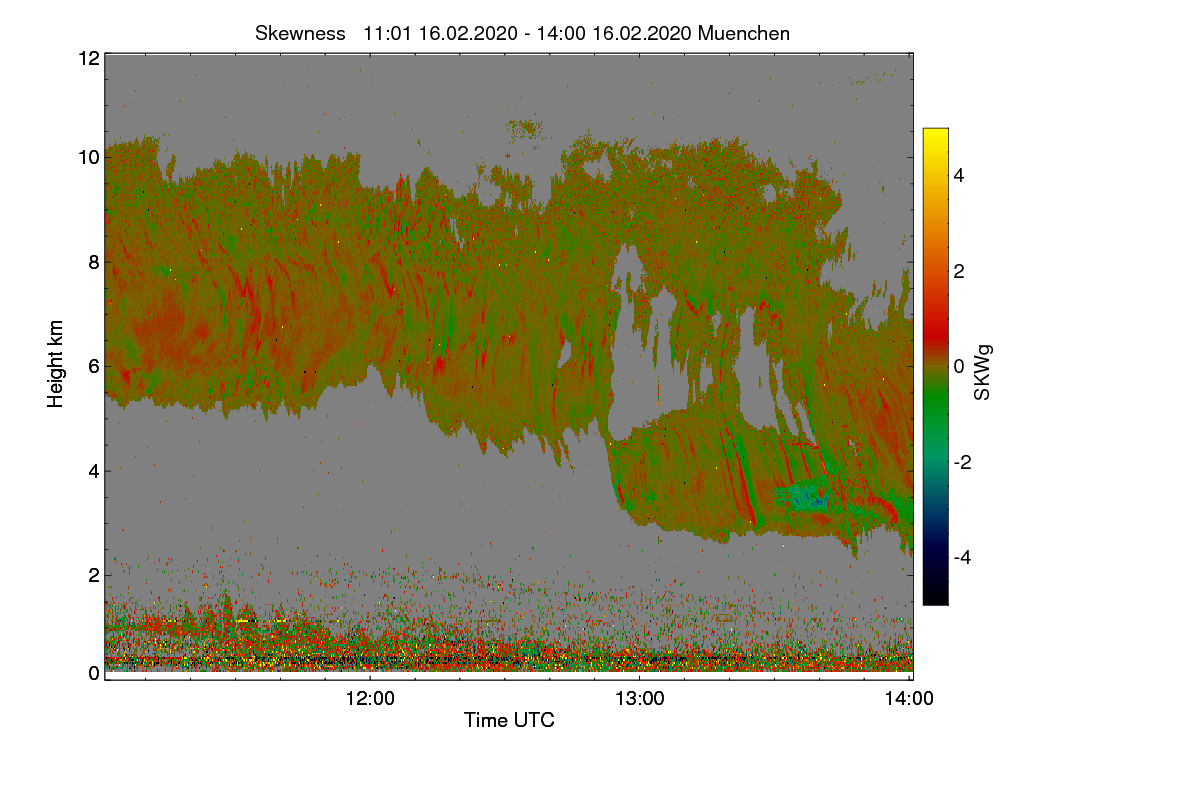
Task: Click the "Time UTC" x-axis label
Action: [509, 719]
